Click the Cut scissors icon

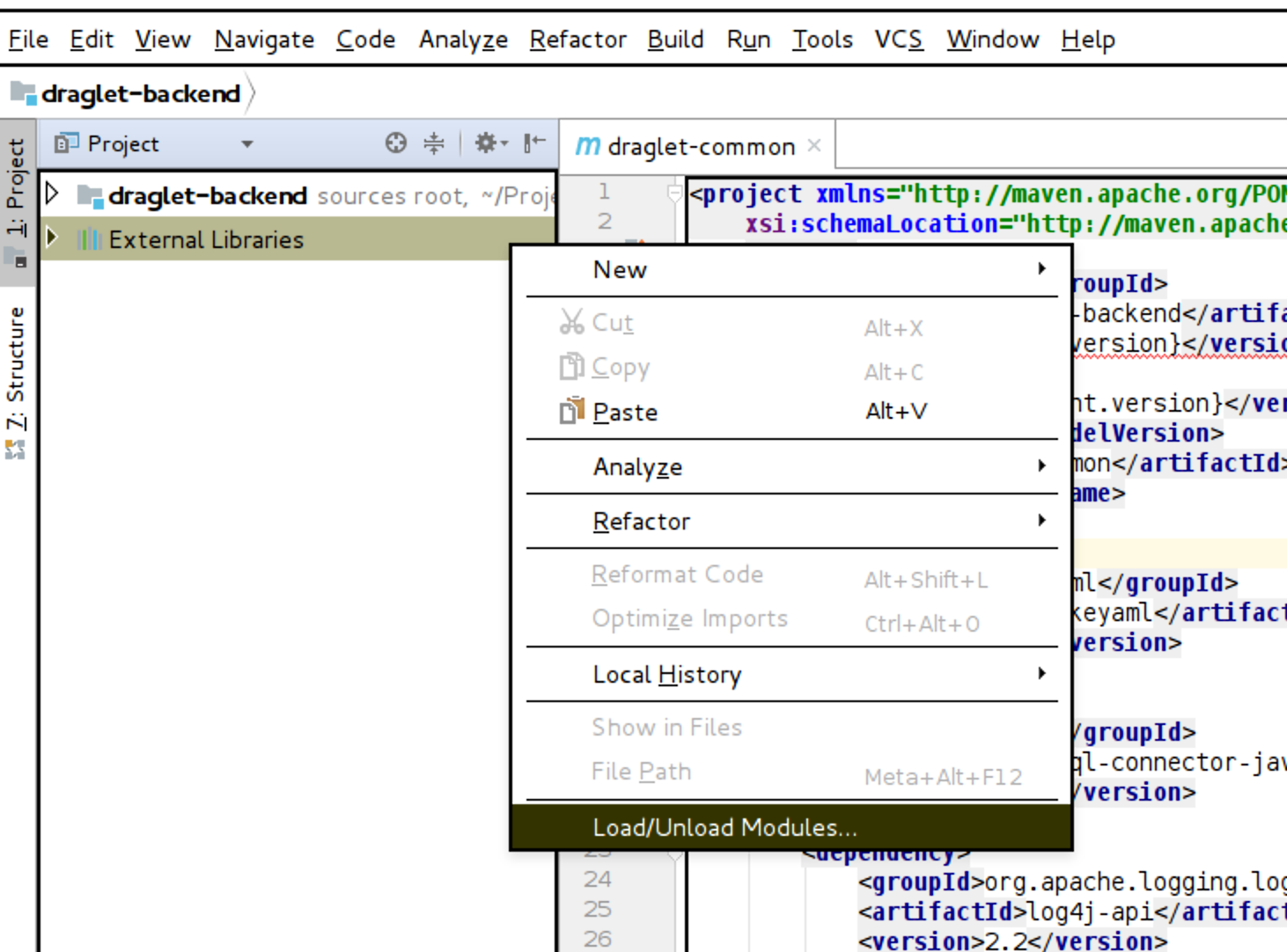pyautogui.click(x=572, y=322)
